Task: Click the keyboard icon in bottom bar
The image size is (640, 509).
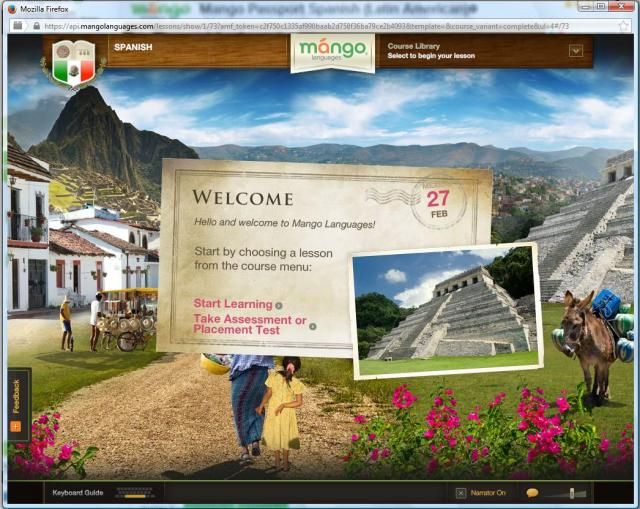Action: point(135,493)
